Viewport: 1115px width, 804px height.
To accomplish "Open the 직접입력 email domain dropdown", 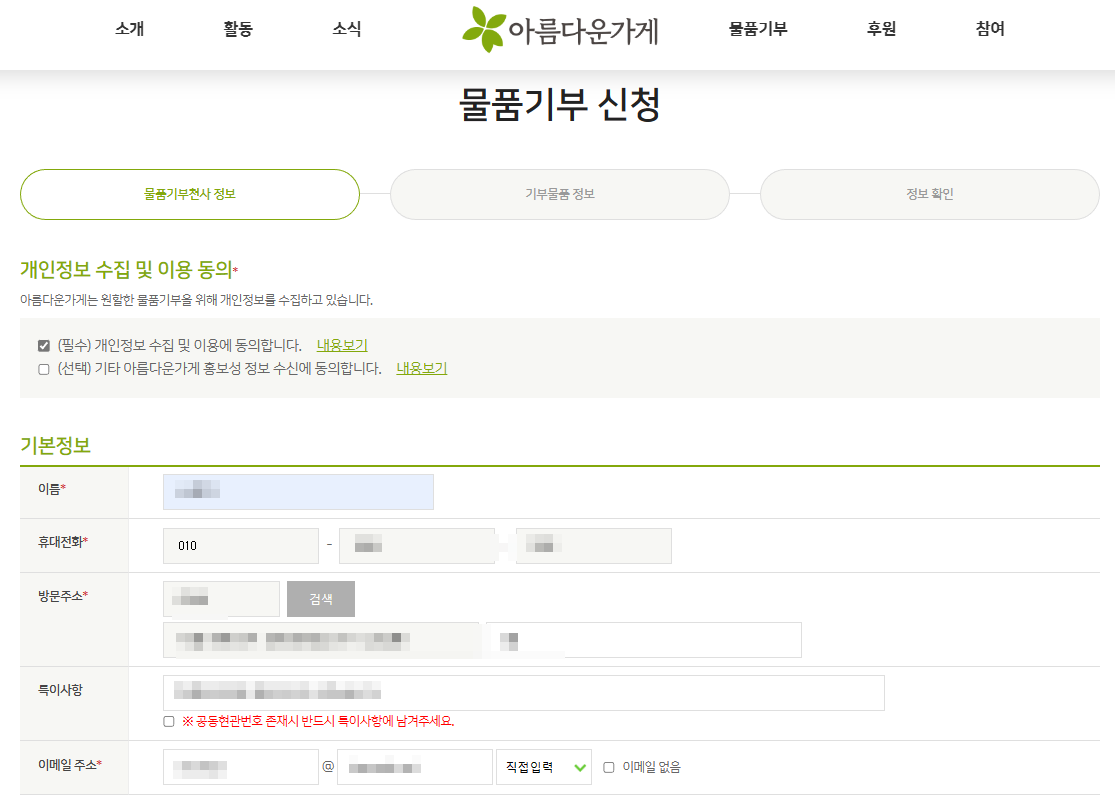I will [544, 767].
